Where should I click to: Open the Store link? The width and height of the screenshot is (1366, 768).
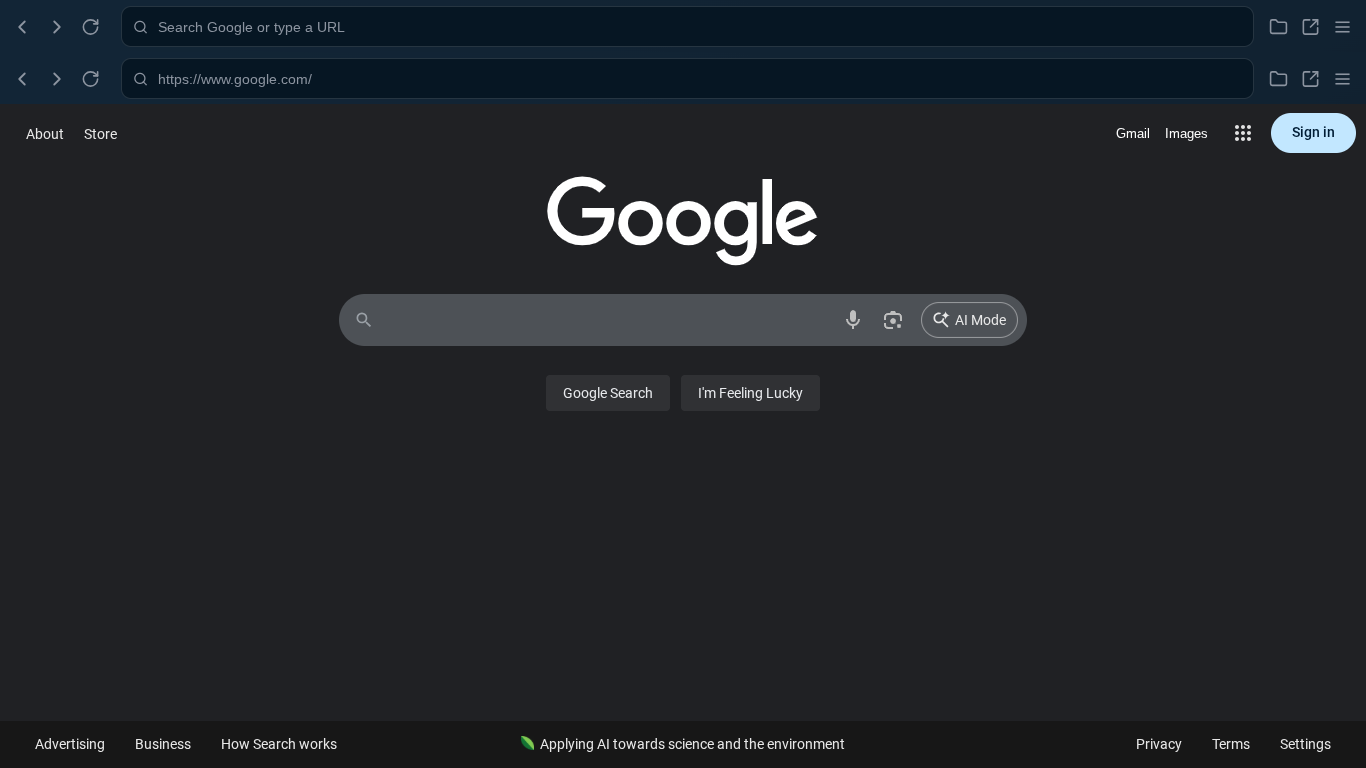pos(100,134)
